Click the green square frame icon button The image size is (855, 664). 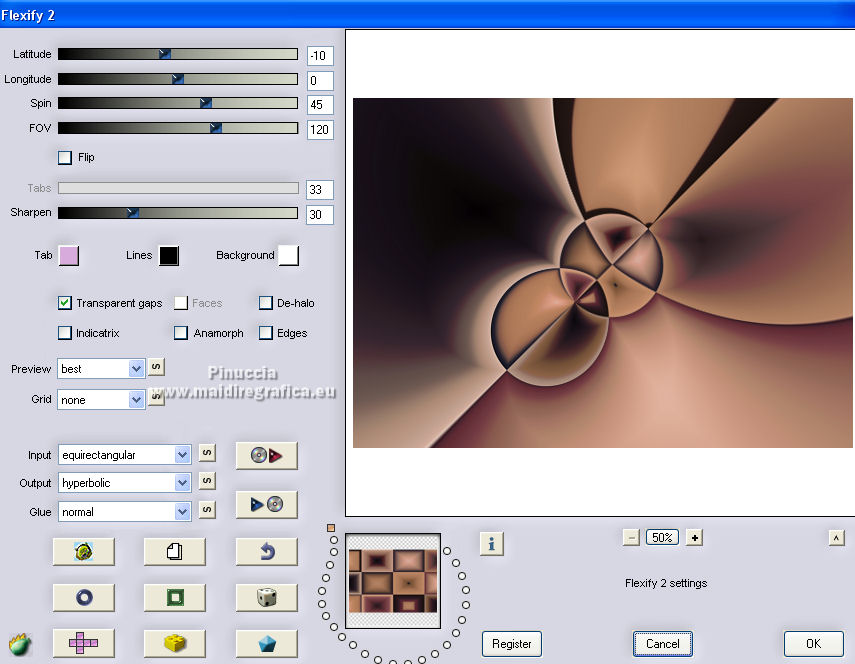tap(174, 597)
